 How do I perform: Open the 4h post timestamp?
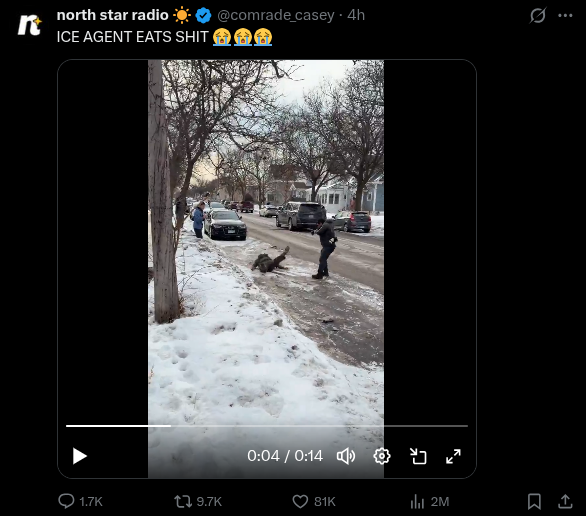pos(356,15)
